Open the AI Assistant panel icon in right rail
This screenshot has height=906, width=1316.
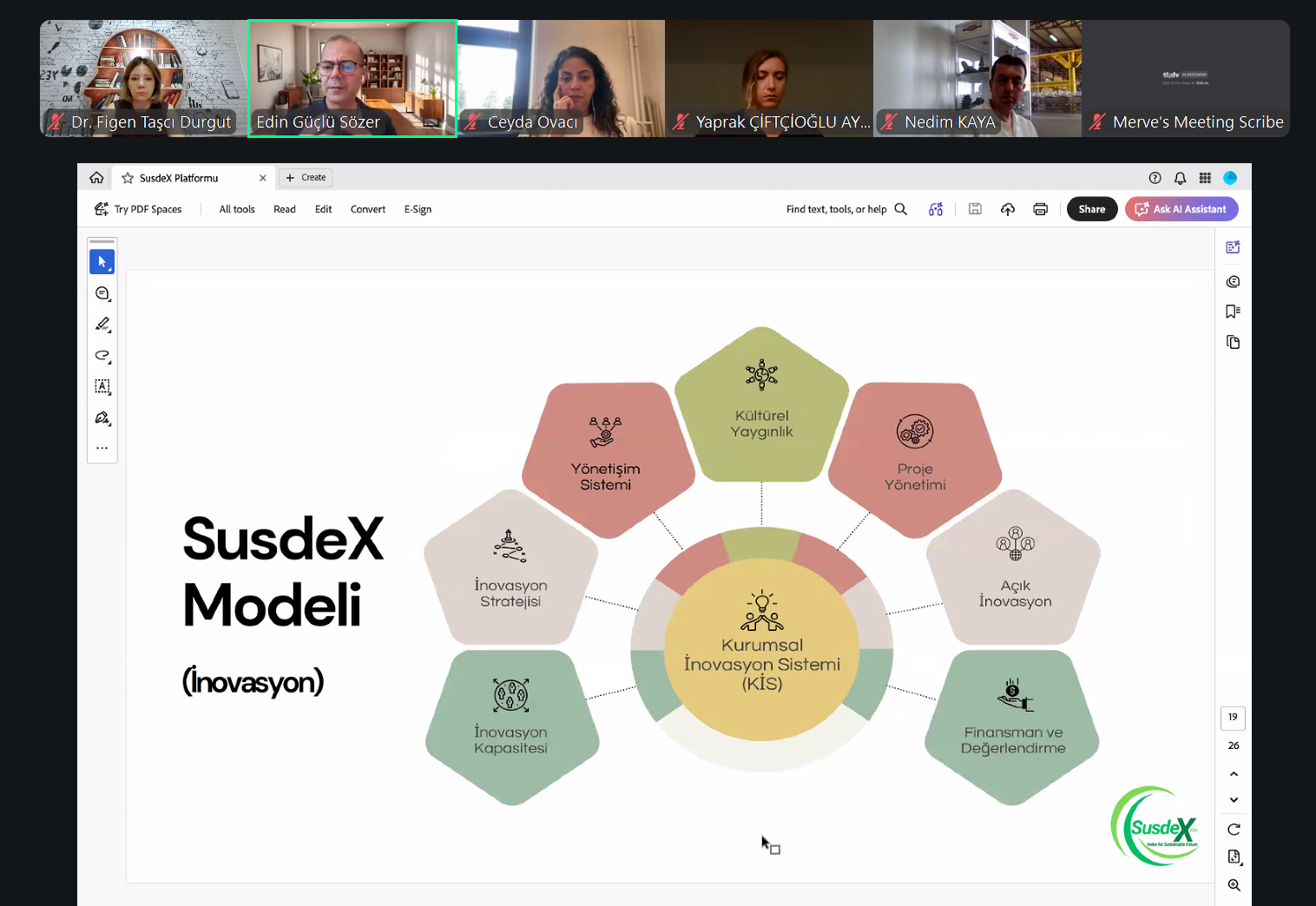click(x=1233, y=247)
